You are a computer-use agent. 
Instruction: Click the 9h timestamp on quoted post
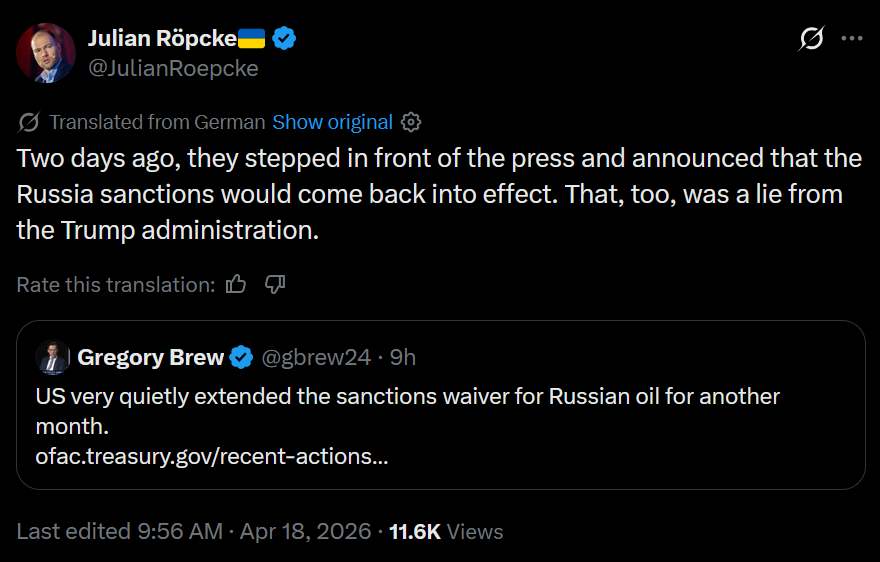click(x=403, y=357)
